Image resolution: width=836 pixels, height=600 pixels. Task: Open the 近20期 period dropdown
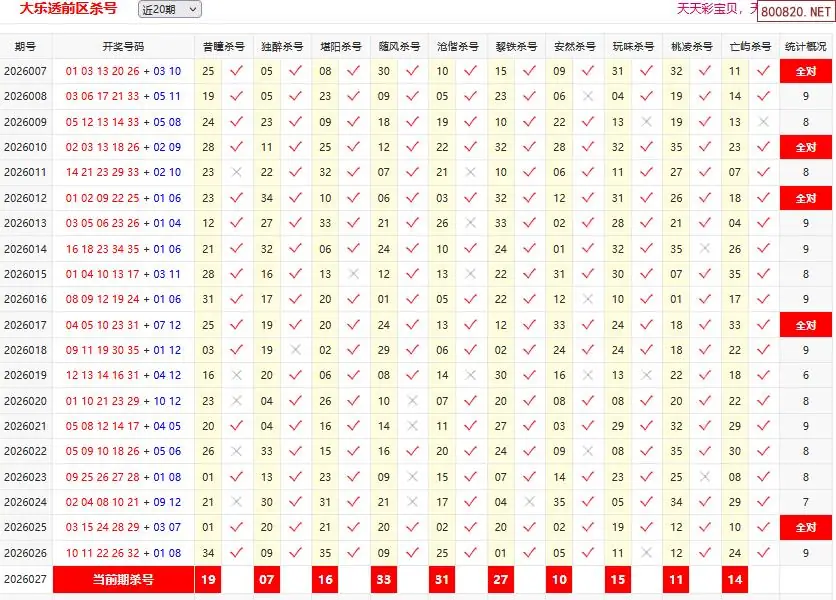pyautogui.click(x=169, y=9)
